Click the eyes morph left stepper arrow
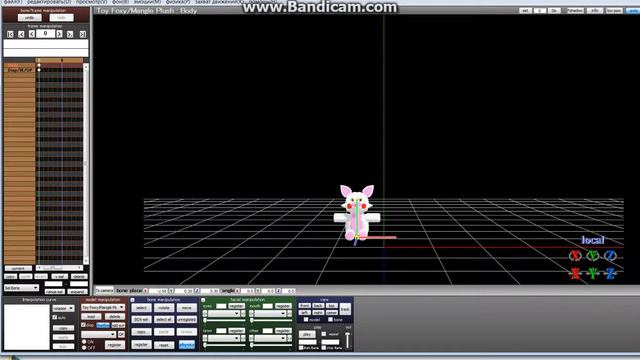640x360 pixels. [x=205, y=313]
